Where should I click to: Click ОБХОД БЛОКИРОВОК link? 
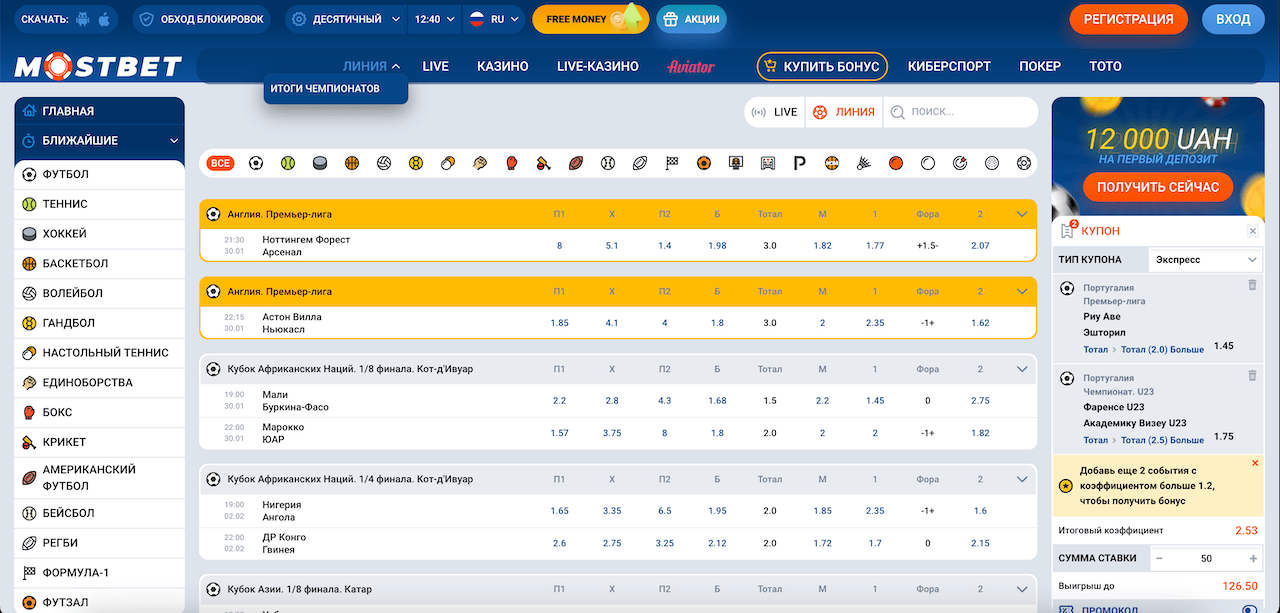pos(204,19)
